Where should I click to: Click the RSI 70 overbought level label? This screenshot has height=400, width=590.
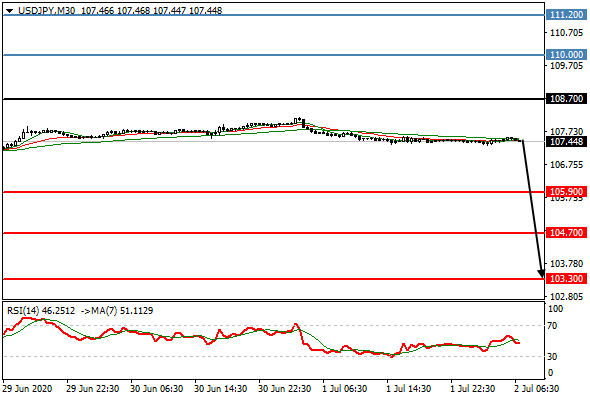click(552, 326)
